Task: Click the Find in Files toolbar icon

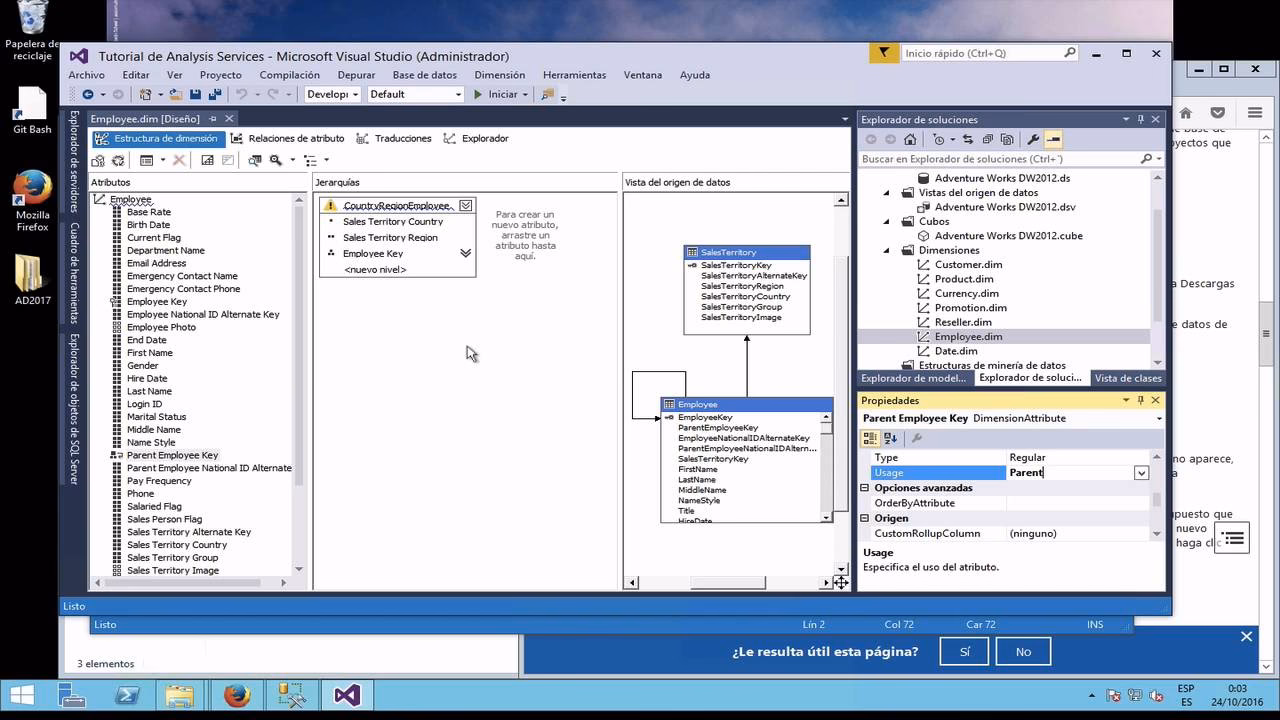Action: click(546, 94)
